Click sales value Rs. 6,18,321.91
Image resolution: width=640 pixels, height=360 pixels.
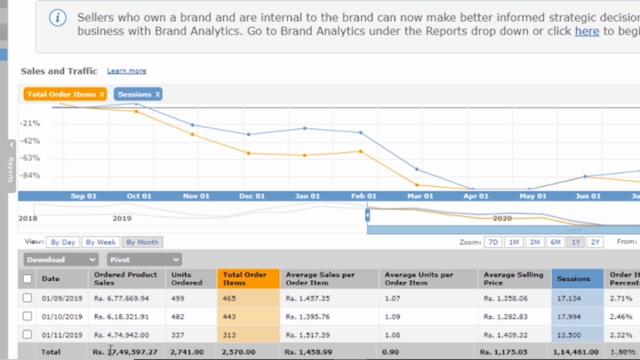121,317
